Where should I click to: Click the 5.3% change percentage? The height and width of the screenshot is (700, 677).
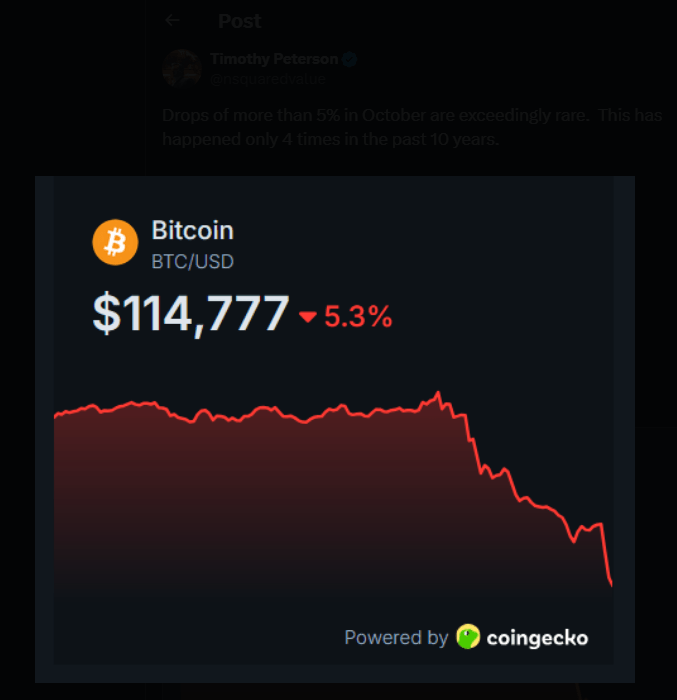click(x=358, y=317)
